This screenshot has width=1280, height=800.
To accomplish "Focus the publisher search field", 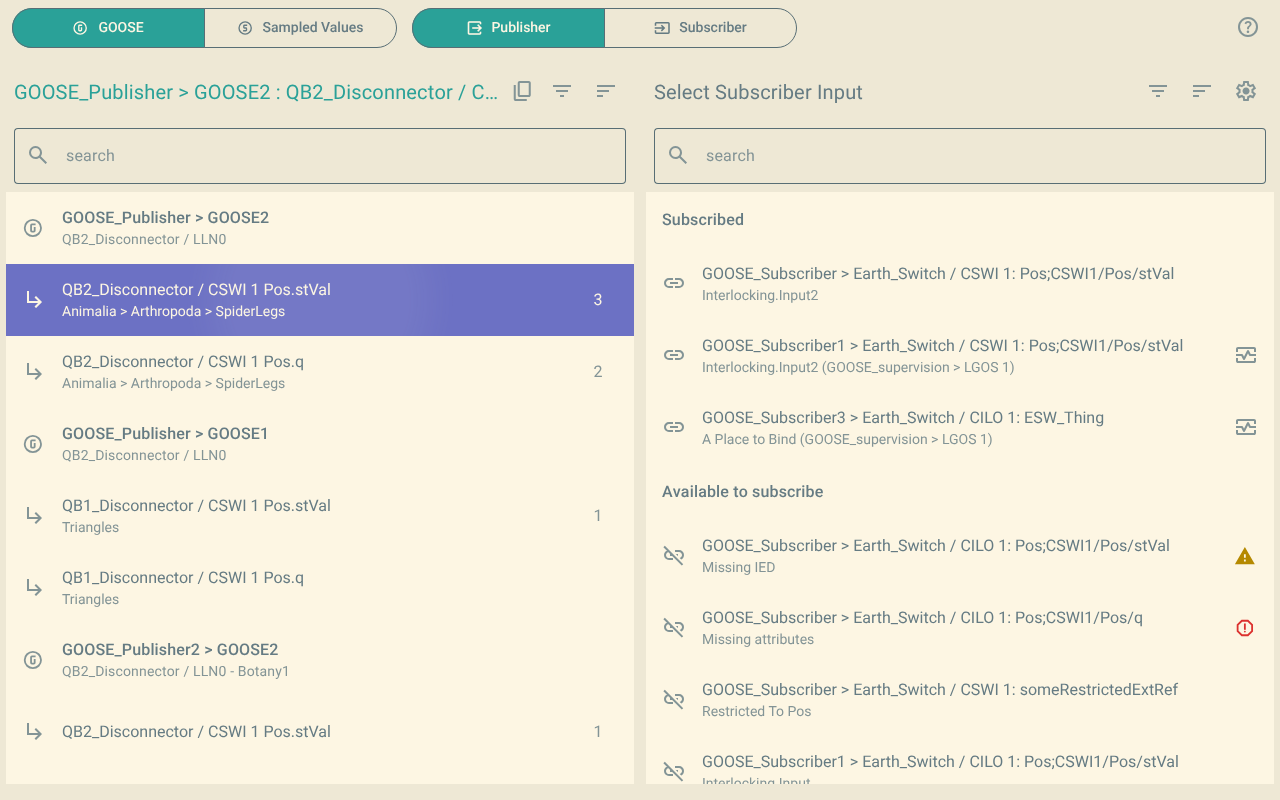I will (320, 156).
